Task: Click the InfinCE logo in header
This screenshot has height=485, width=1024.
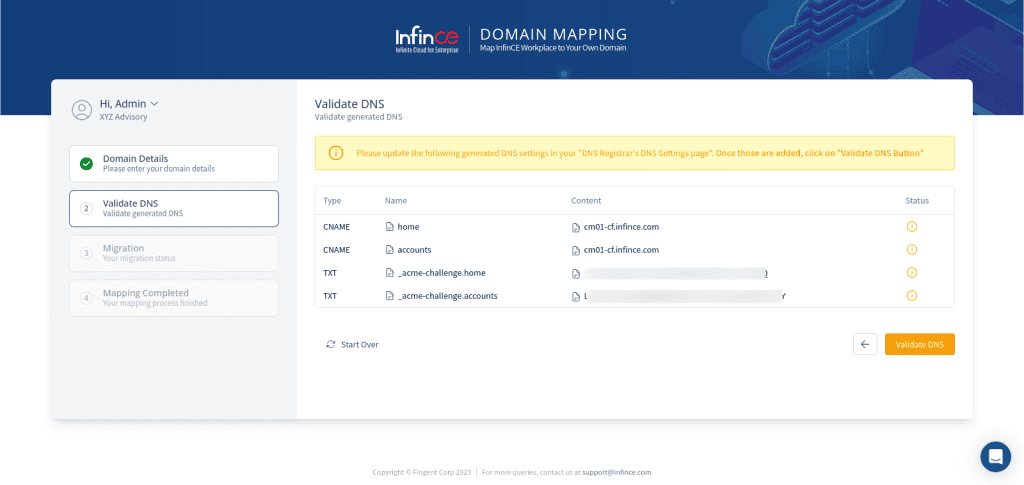Action: pyautogui.click(x=427, y=40)
